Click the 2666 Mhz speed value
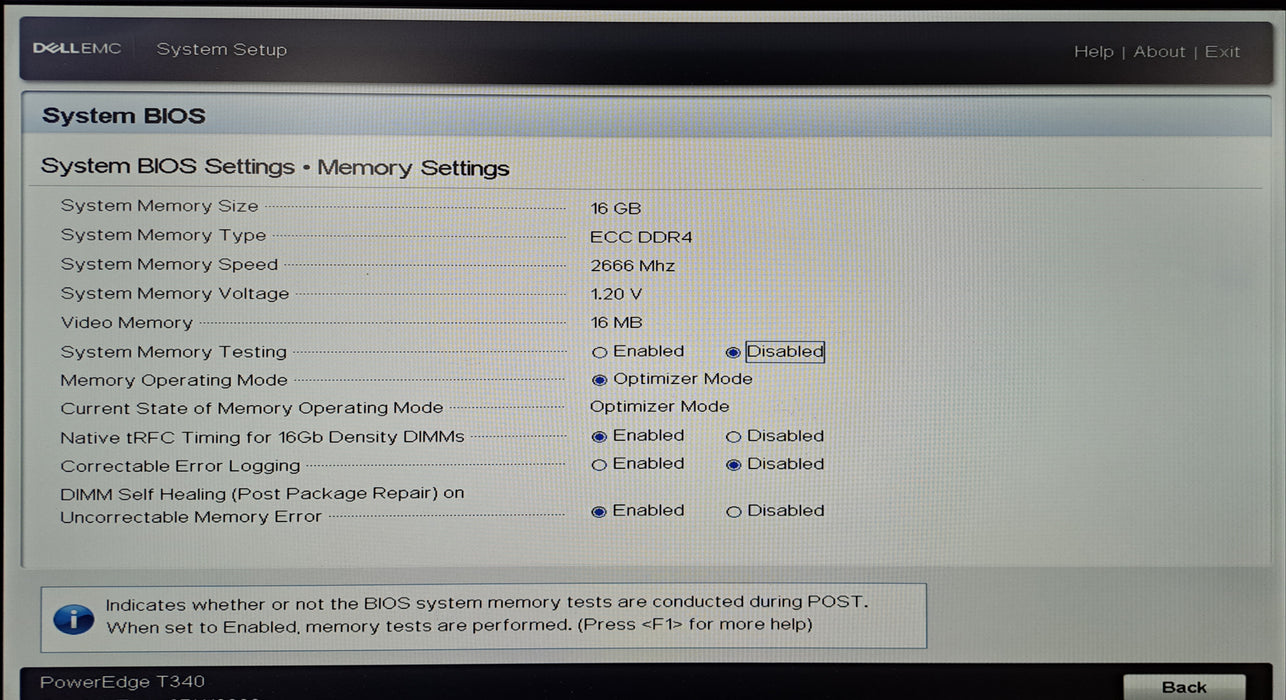The height and width of the screenshot is (700, 1286). point(632,266)
